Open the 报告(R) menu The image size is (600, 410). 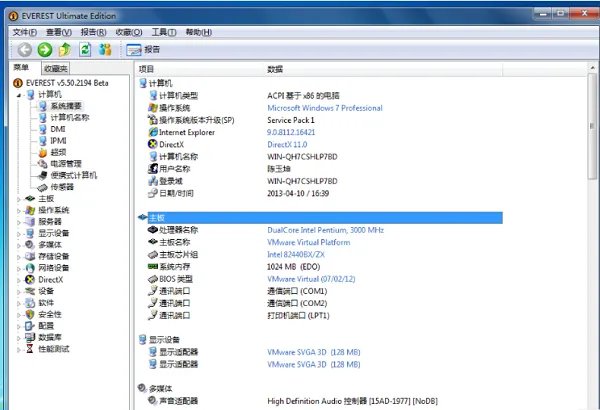coord(93,32)
